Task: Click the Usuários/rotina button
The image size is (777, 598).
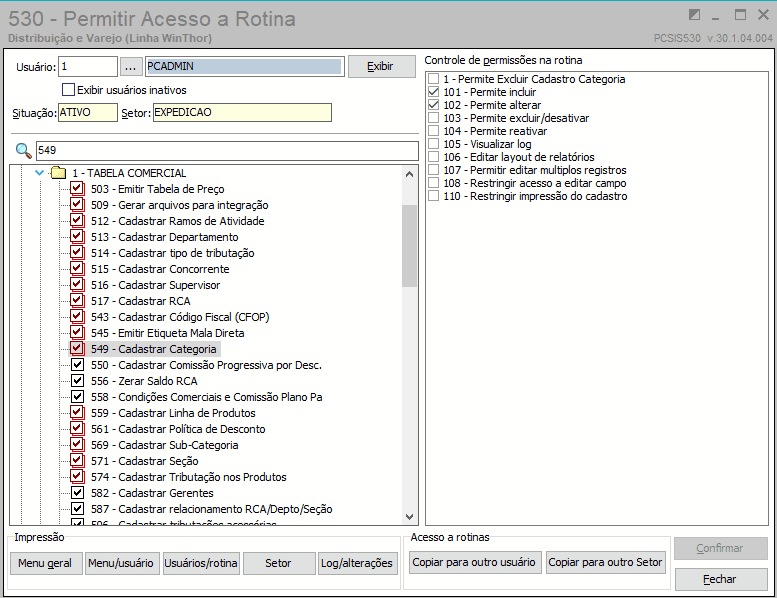Action: 201,563
